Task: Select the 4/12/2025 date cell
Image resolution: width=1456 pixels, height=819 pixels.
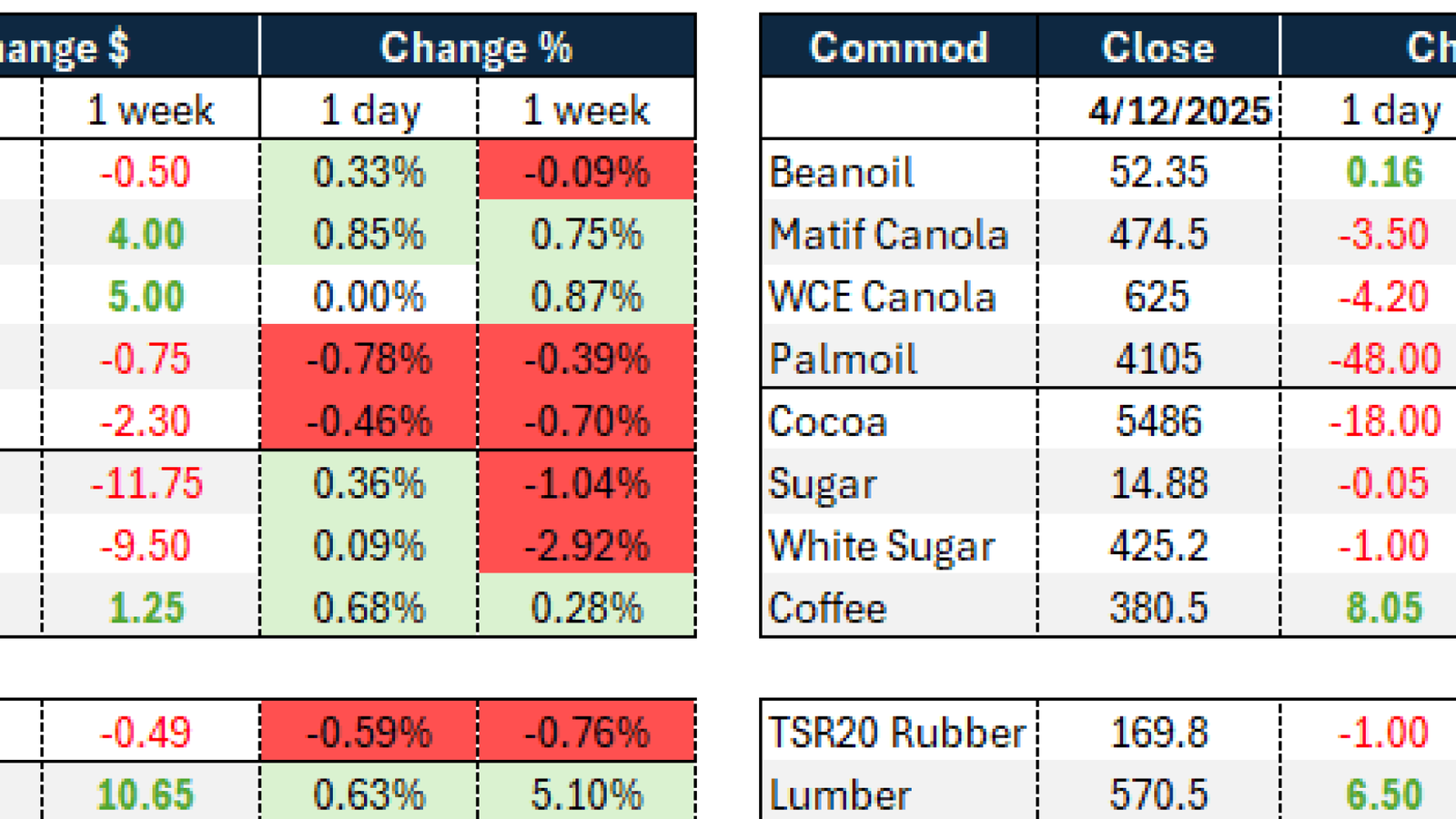Action: (x=1179, y=111)
